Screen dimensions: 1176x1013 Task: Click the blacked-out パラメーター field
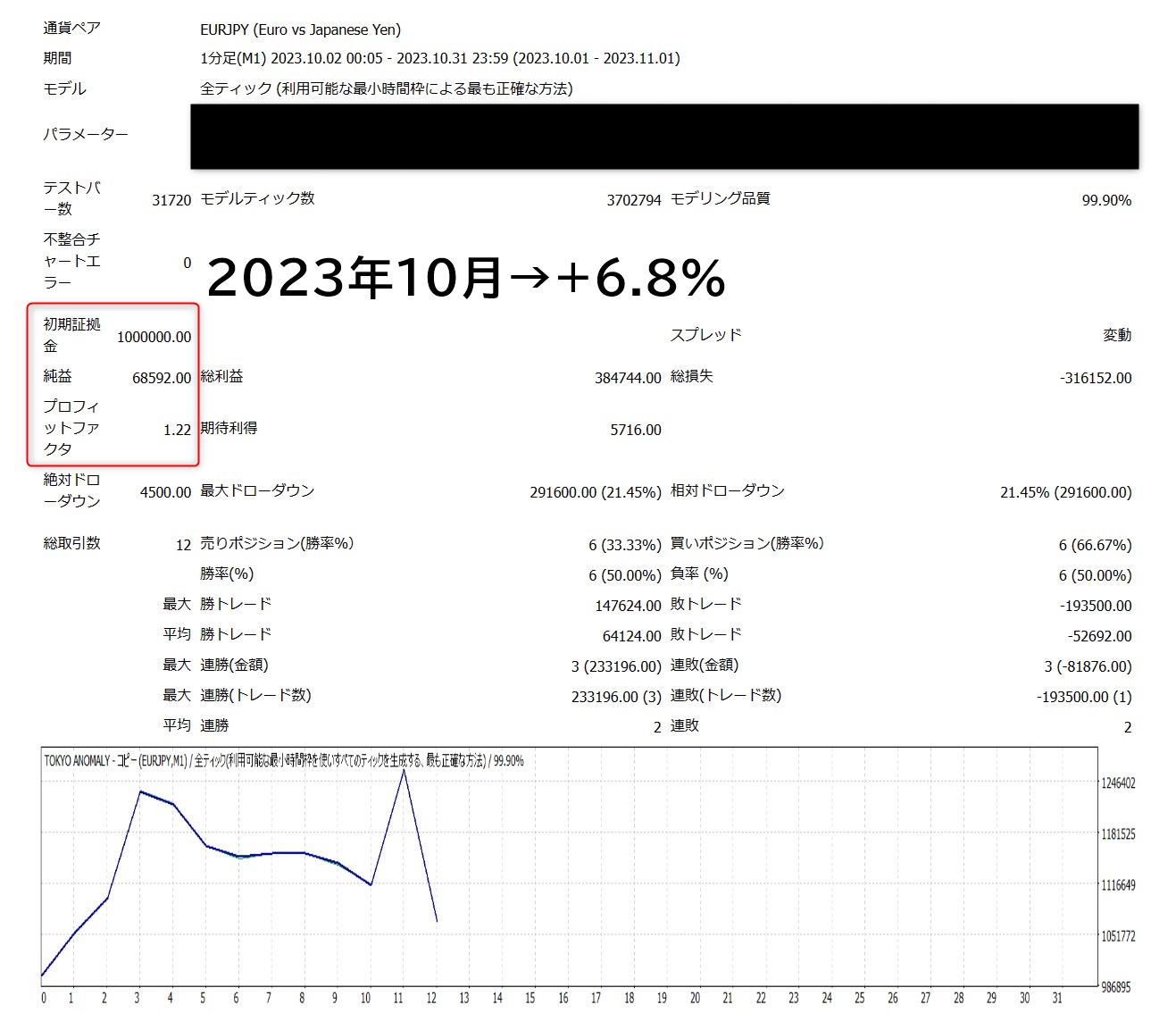tap(664, 136)
